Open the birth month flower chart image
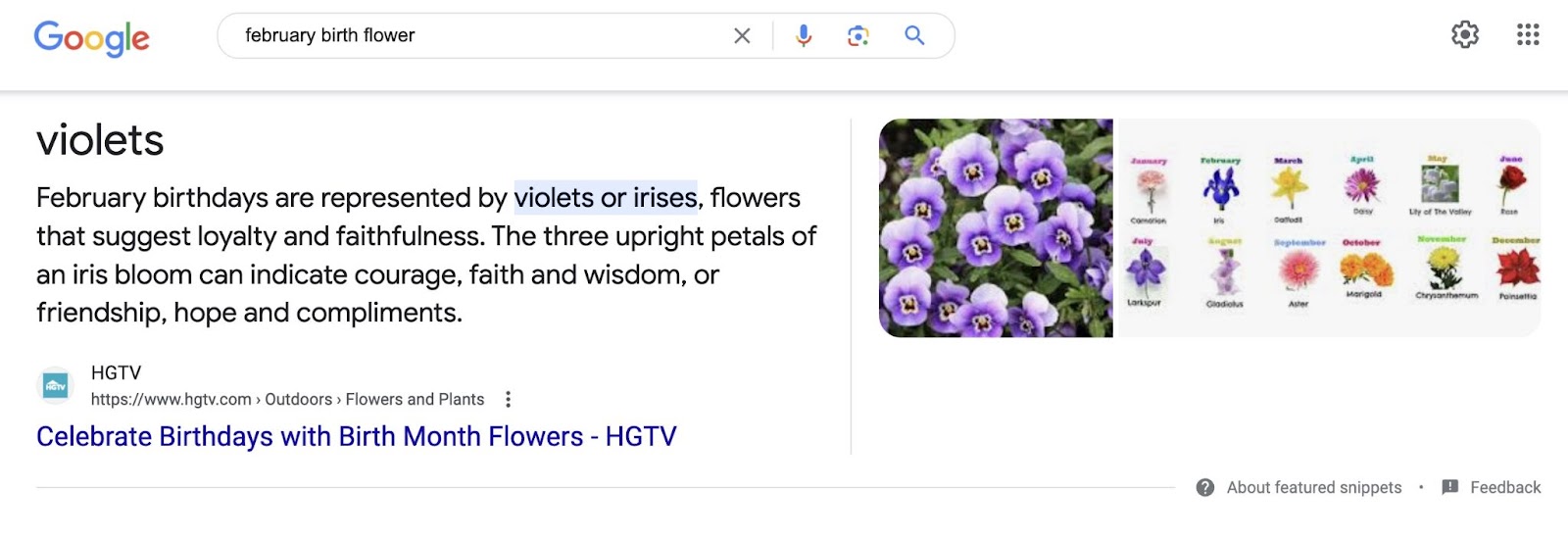 tap(1328, 228)
